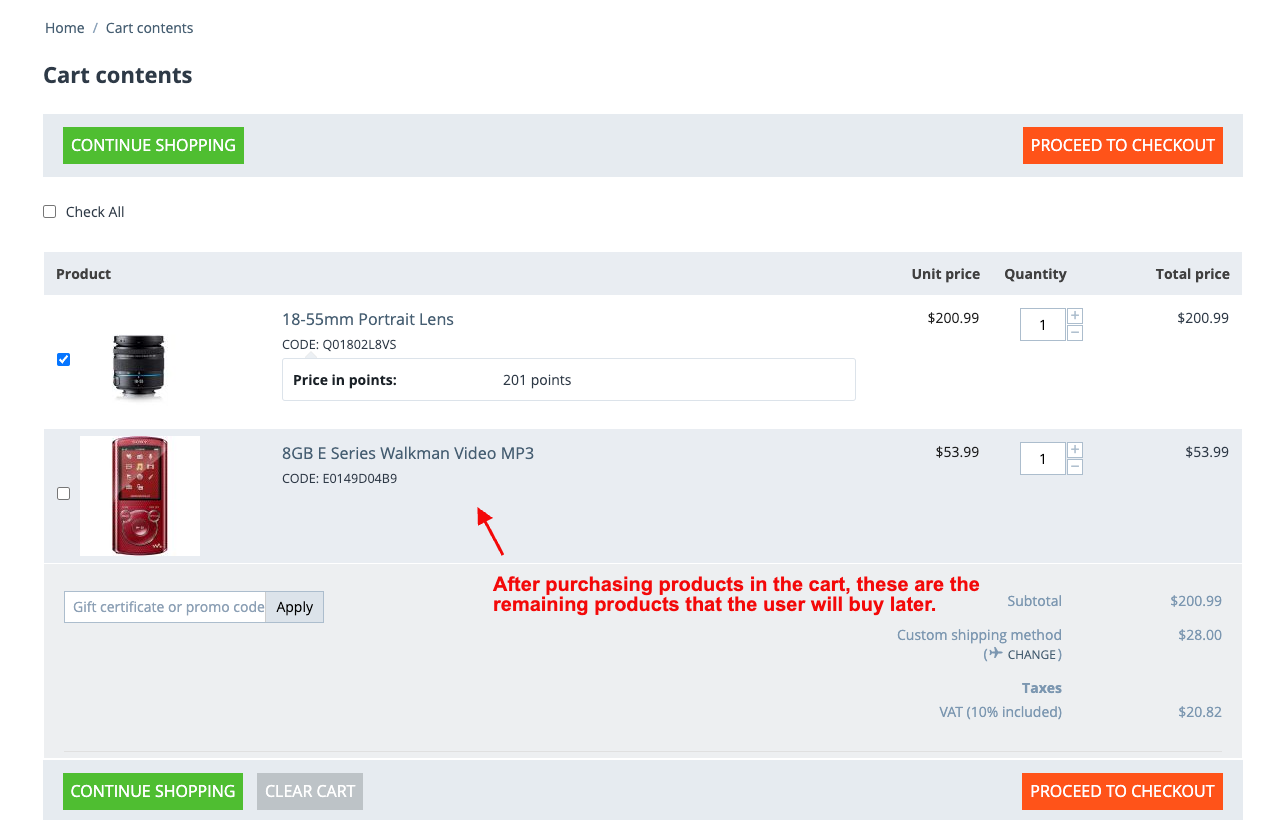This screenshot has width=1272, height=820.
Task: Click the 201 points value
Action: 537,380
